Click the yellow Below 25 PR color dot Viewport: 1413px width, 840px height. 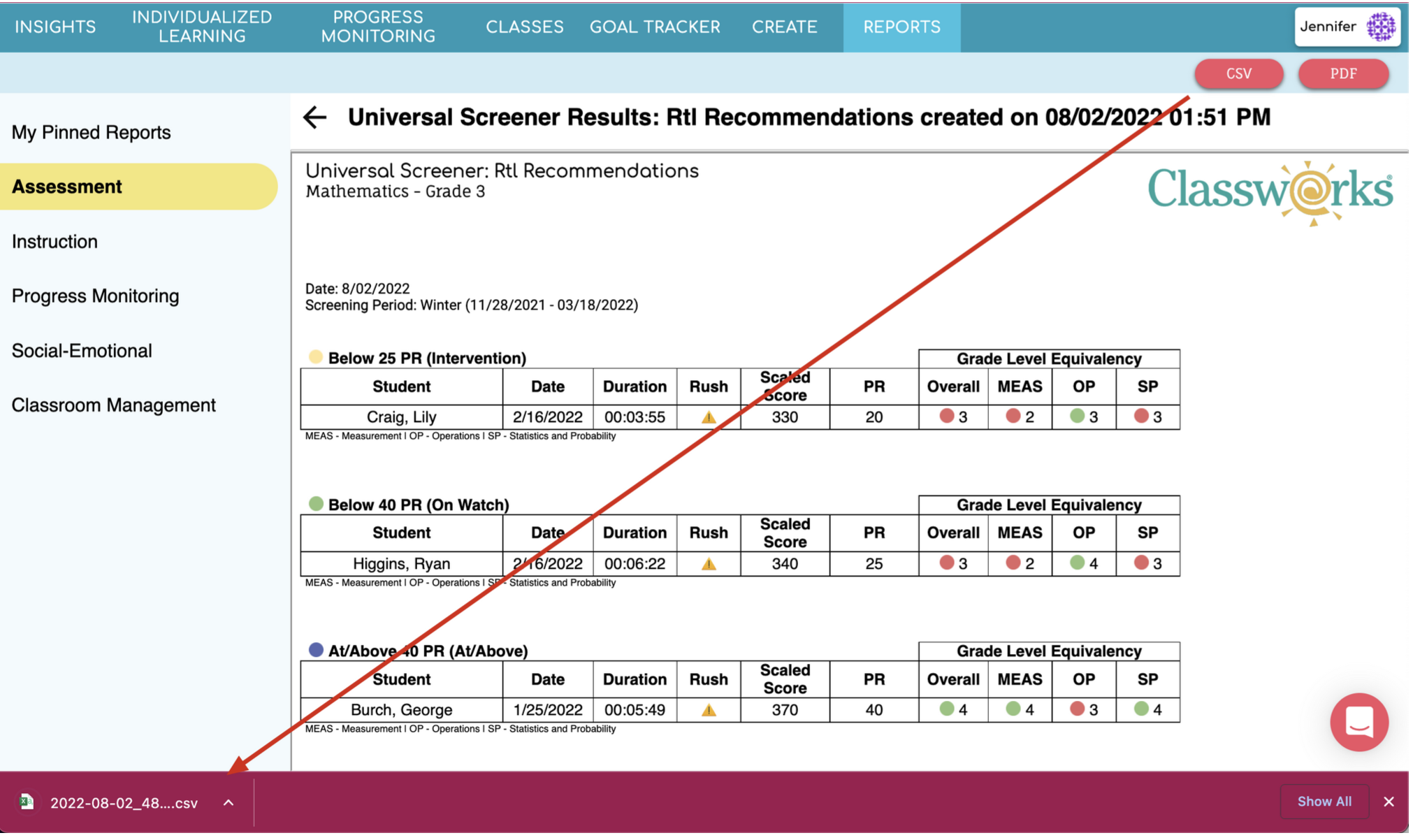pyautogui.click(x=316, y=357)
